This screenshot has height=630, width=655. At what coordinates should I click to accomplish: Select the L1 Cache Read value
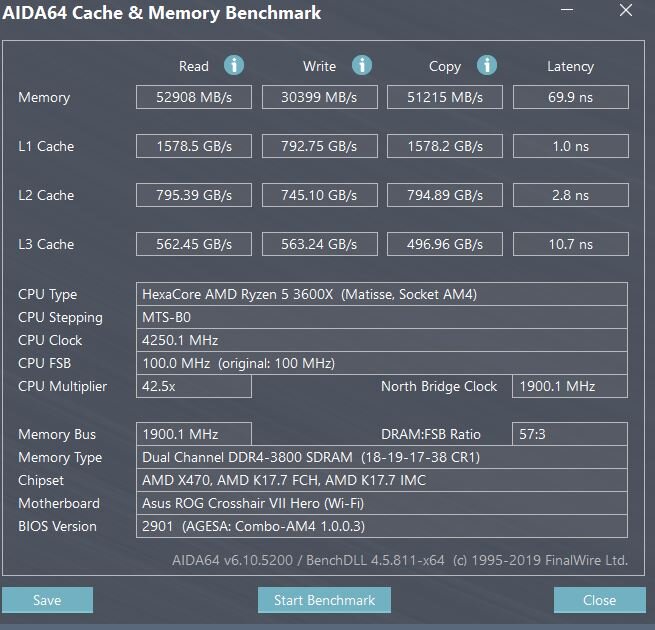194,146
